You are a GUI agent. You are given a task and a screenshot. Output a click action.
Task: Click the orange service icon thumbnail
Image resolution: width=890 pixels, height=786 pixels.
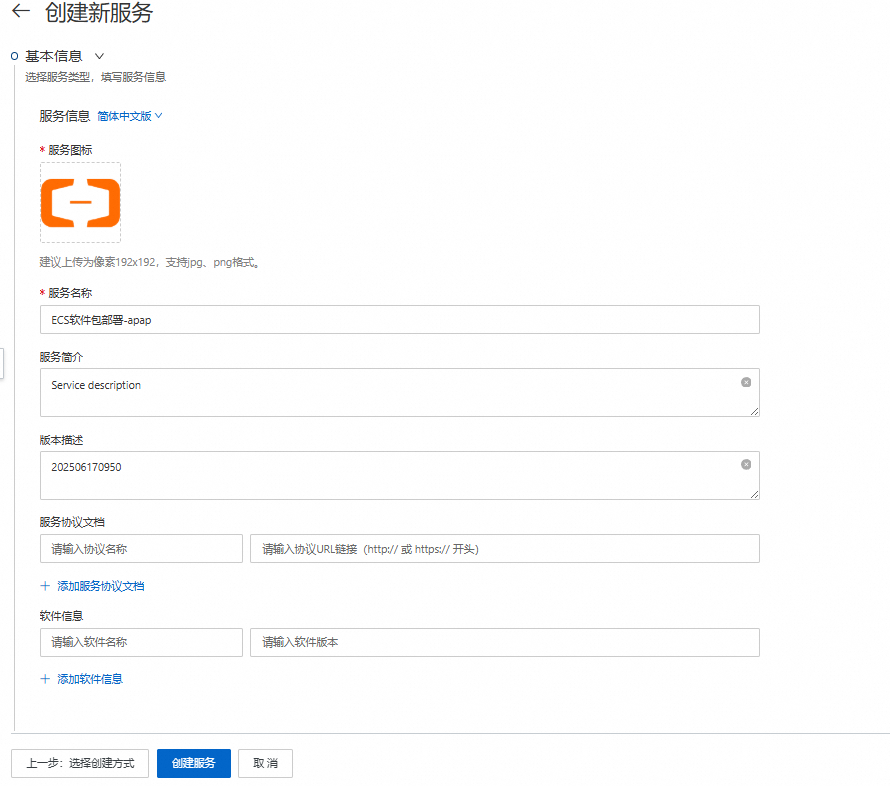click(x=81, y=203)
